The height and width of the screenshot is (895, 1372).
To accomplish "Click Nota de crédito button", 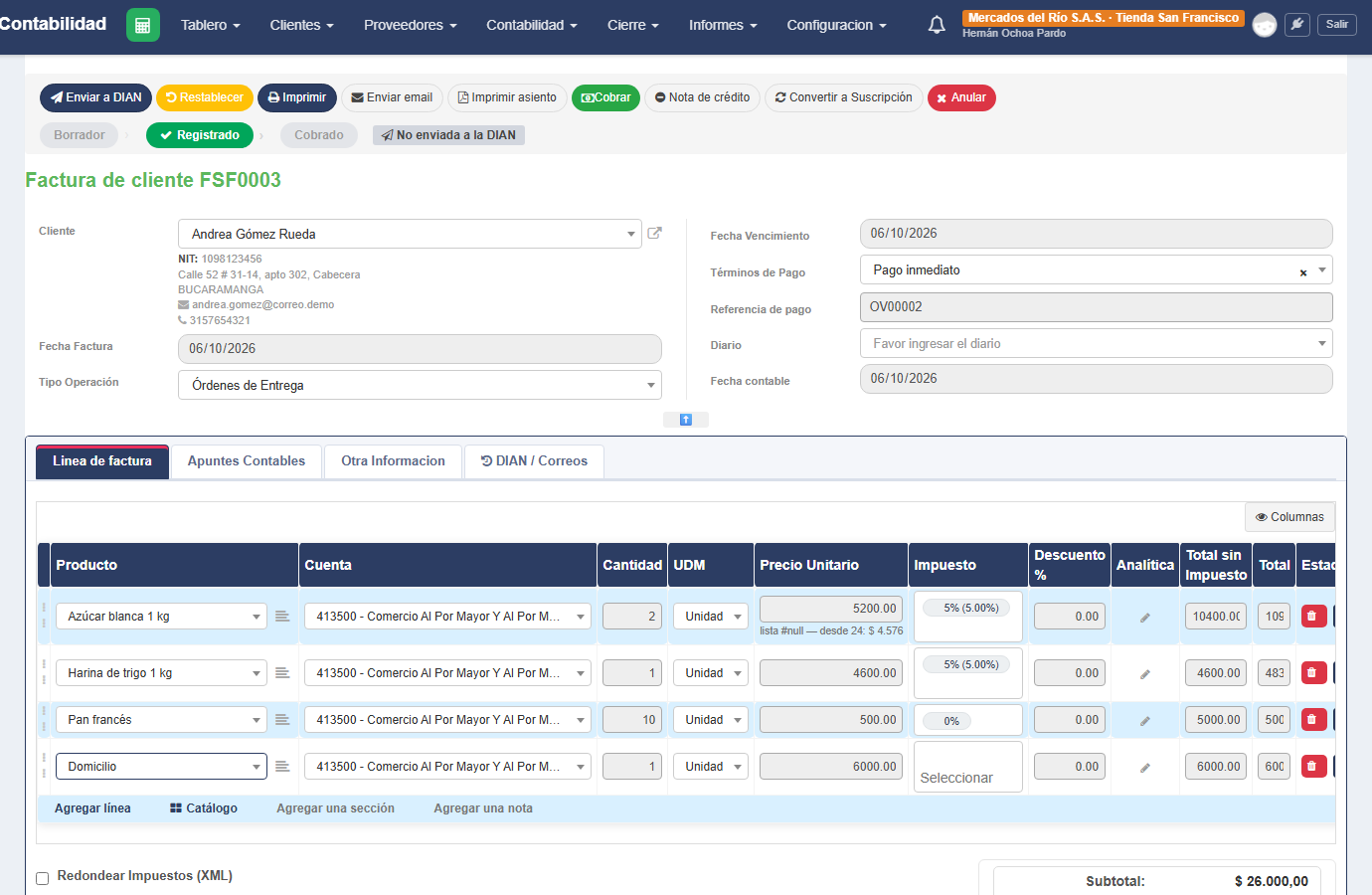I will (x=703, y=97).
